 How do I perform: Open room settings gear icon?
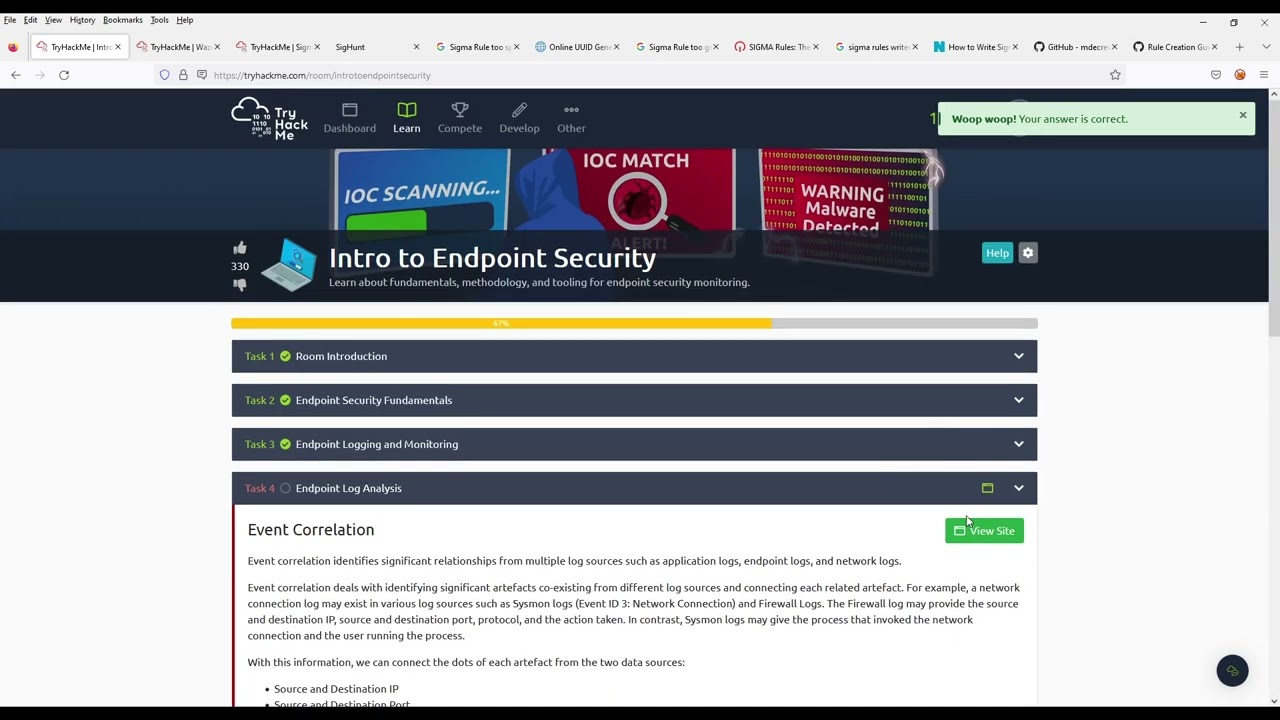(x=1028, y=253)
